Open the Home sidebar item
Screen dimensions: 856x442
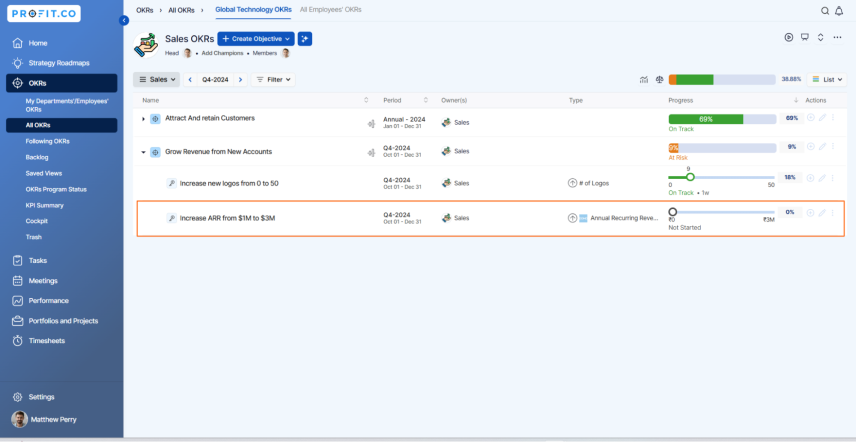tap(38, 43)
